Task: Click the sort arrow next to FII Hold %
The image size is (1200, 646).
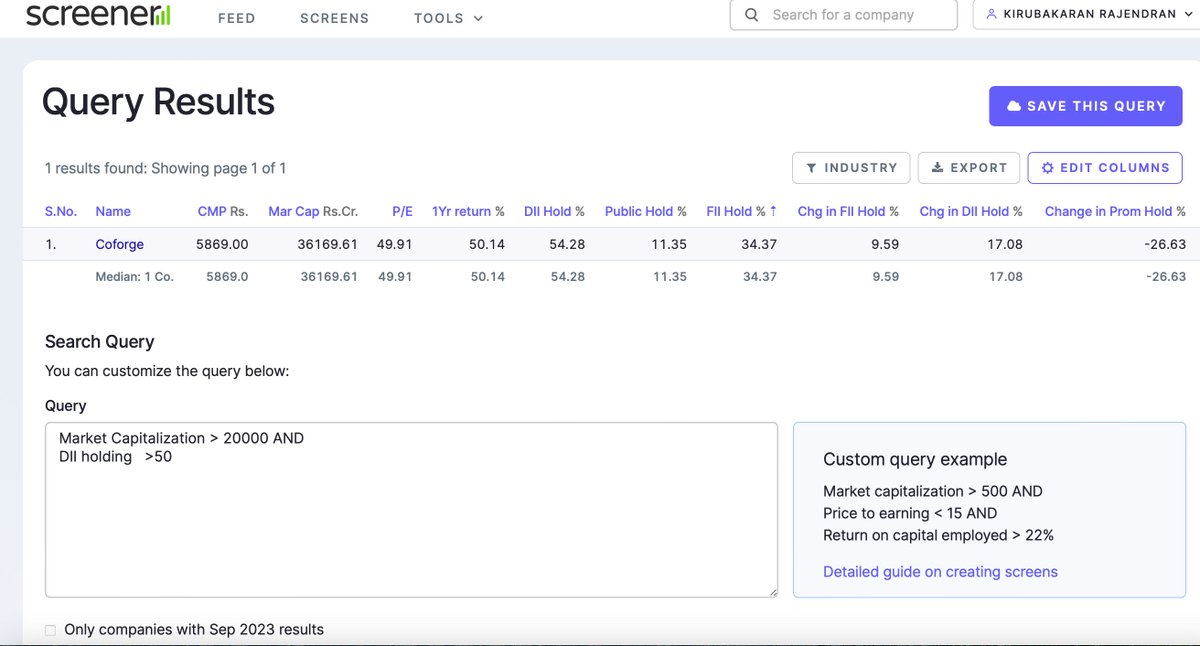Action: point(773,211)
